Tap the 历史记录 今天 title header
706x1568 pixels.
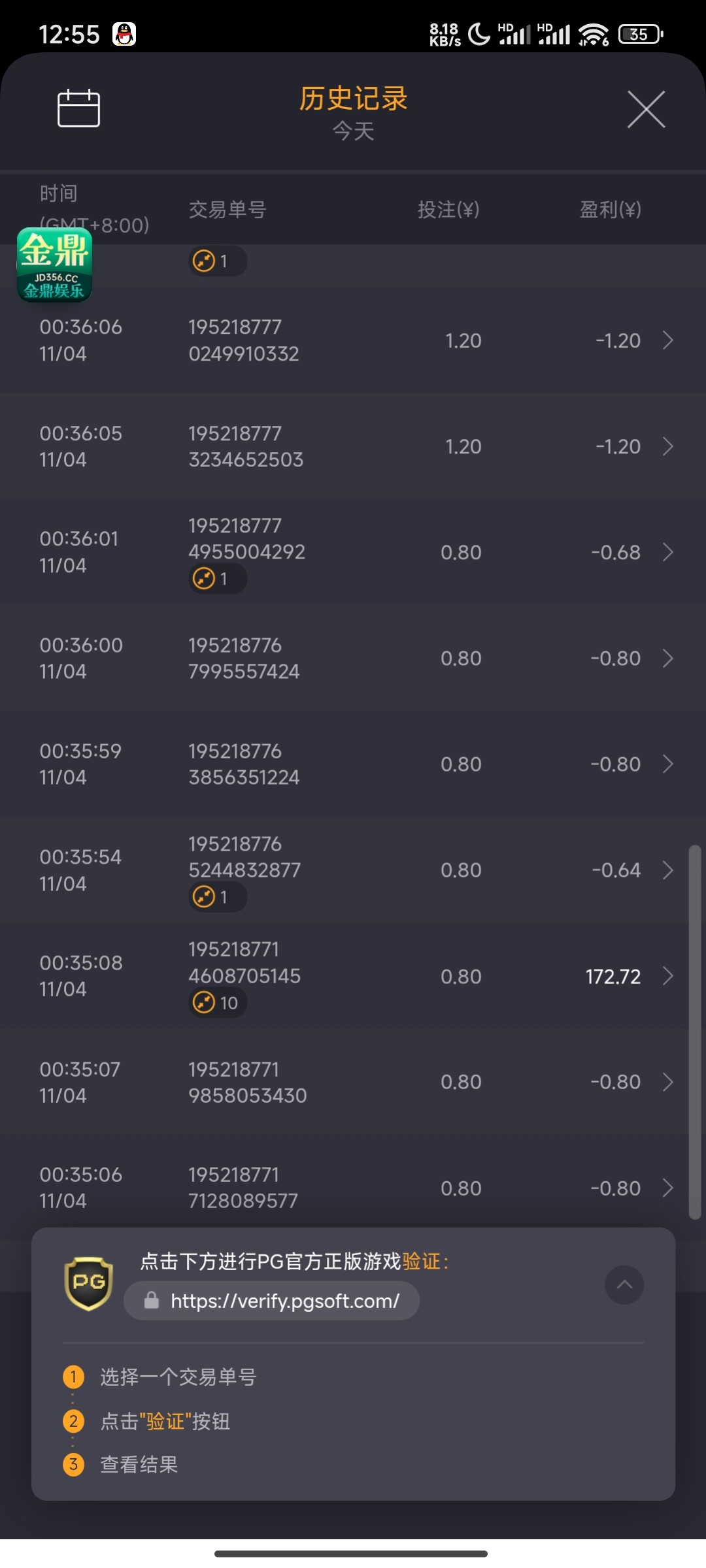353,112
